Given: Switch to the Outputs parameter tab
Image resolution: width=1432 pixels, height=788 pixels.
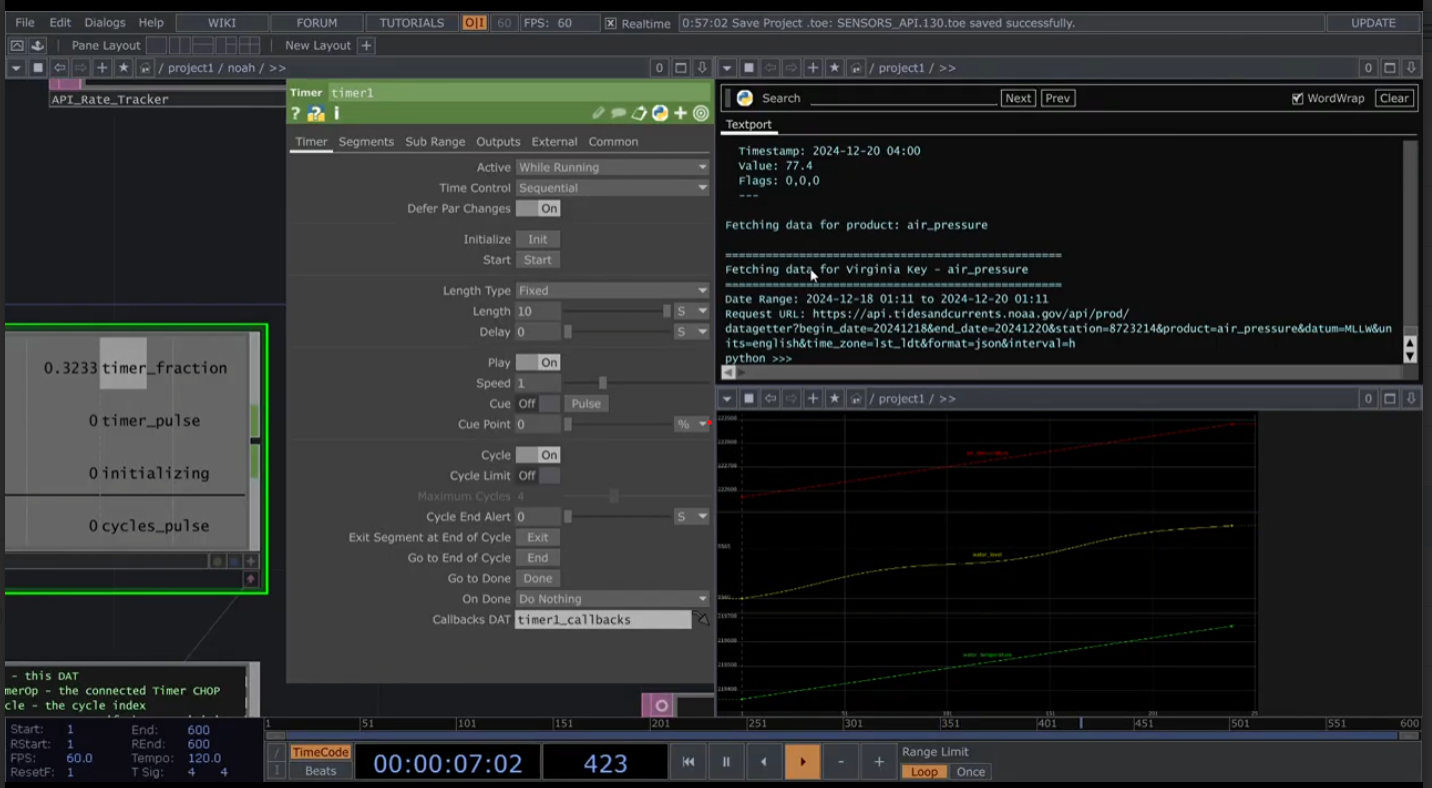Looking at the screenshot, I should pyautogui.click(x=498, y=141).
